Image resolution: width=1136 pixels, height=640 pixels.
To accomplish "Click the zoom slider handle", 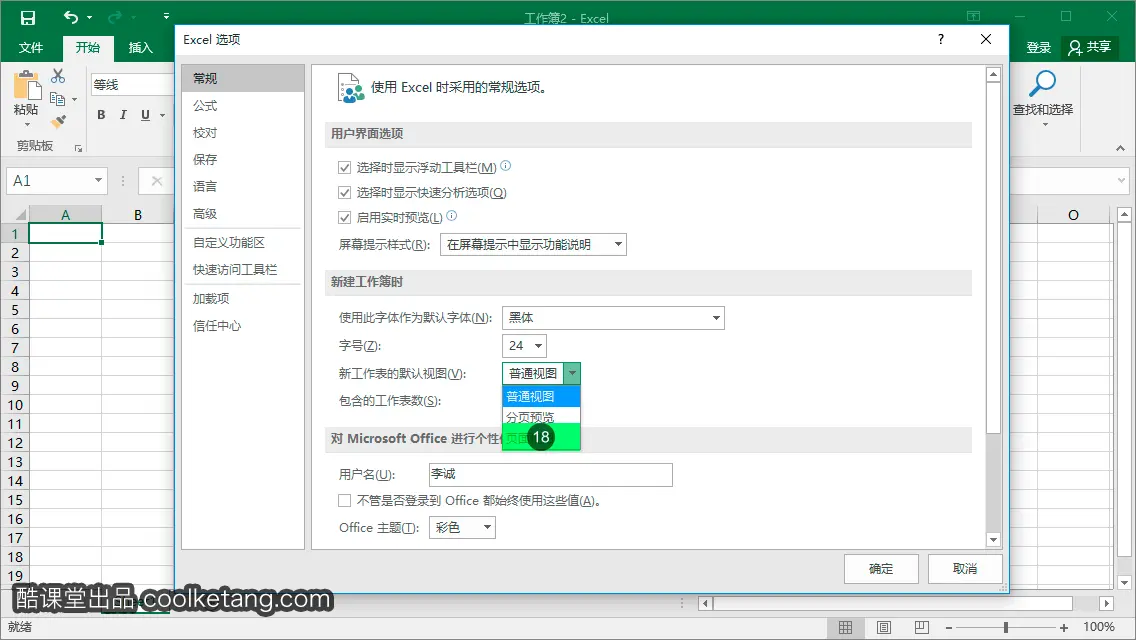I will pyautogui.click(x=1006, y=628).
